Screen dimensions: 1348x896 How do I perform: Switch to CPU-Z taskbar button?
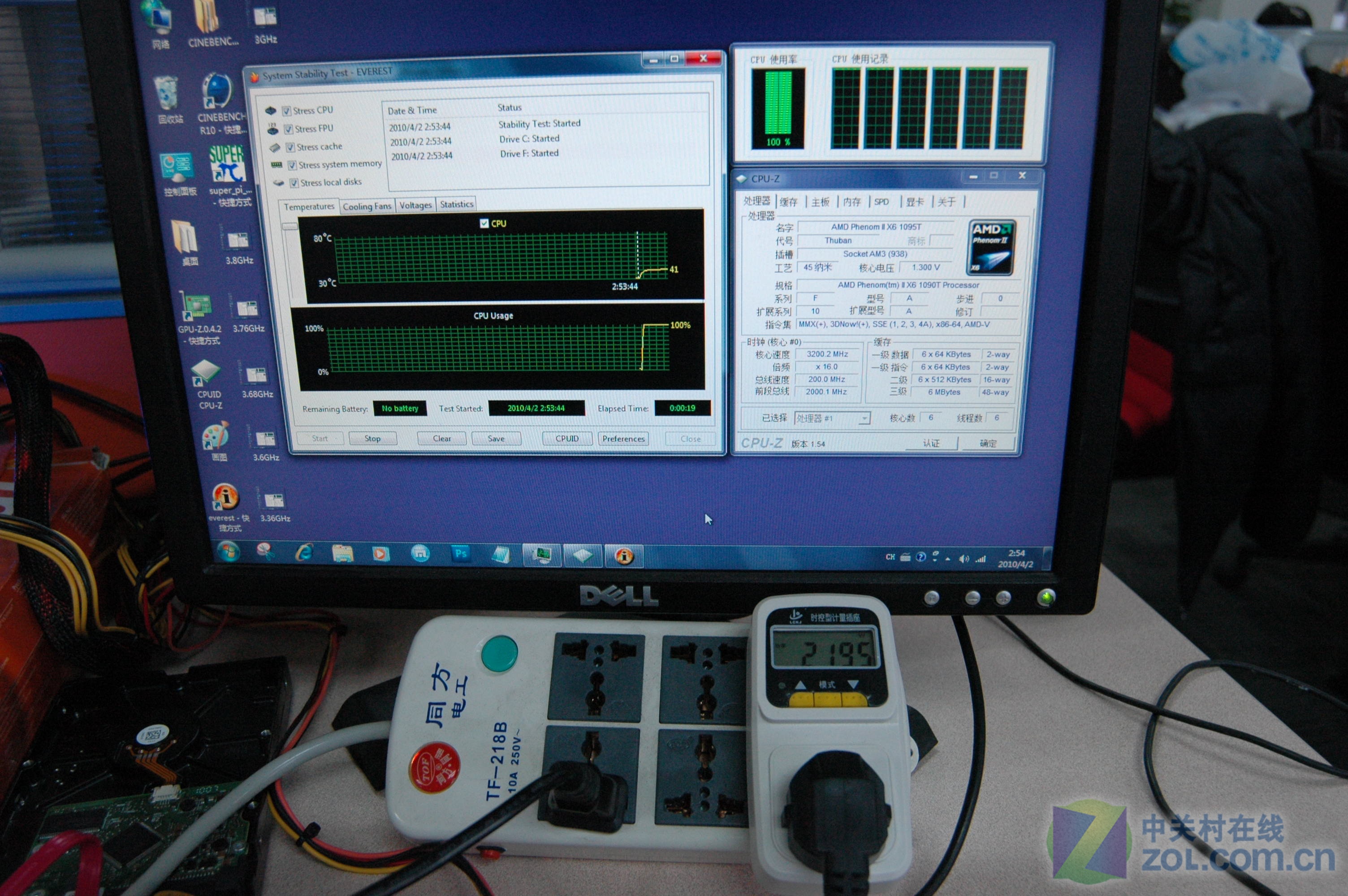(x=582, y=556)
